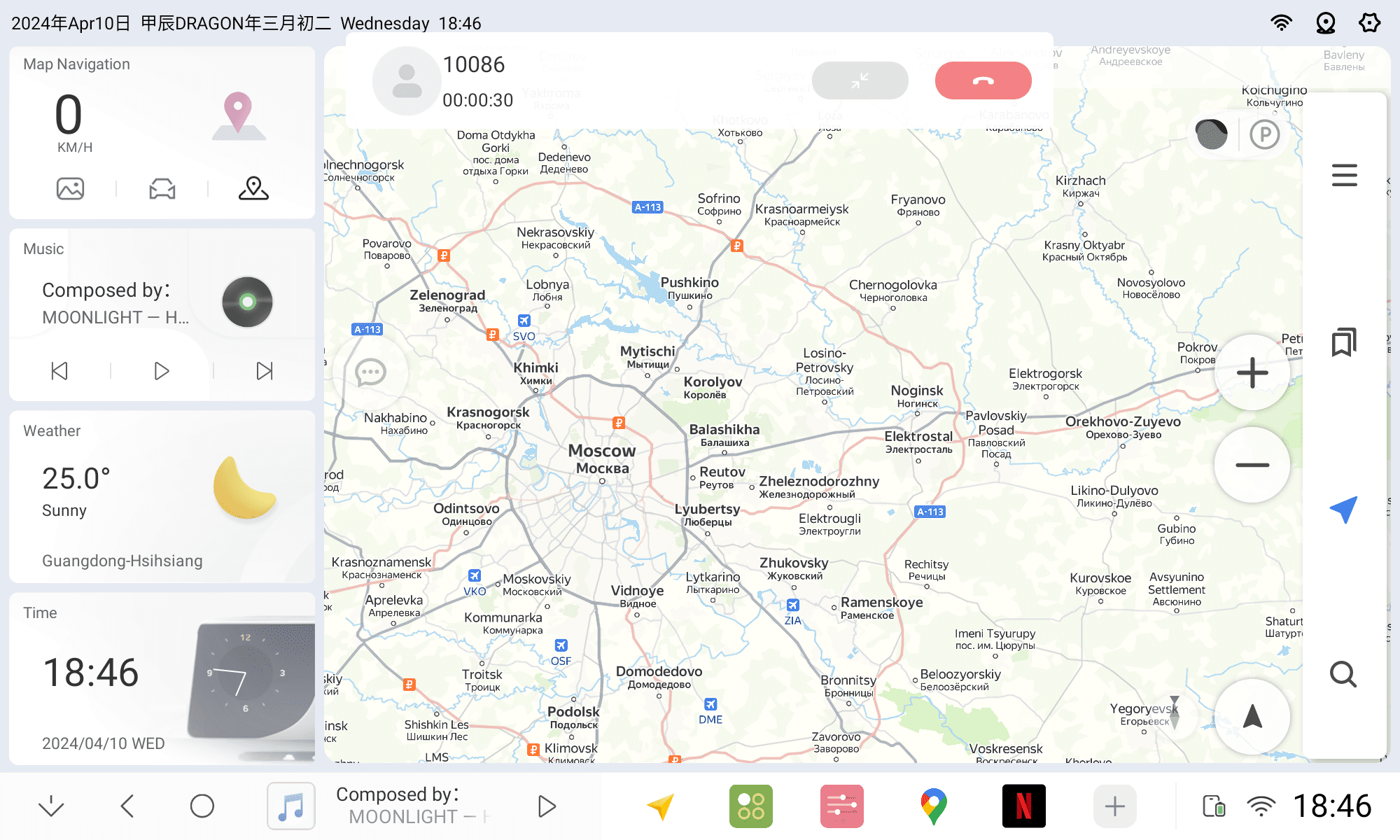
Task: Go back using the bottom bar arrow
Action: 127,806
